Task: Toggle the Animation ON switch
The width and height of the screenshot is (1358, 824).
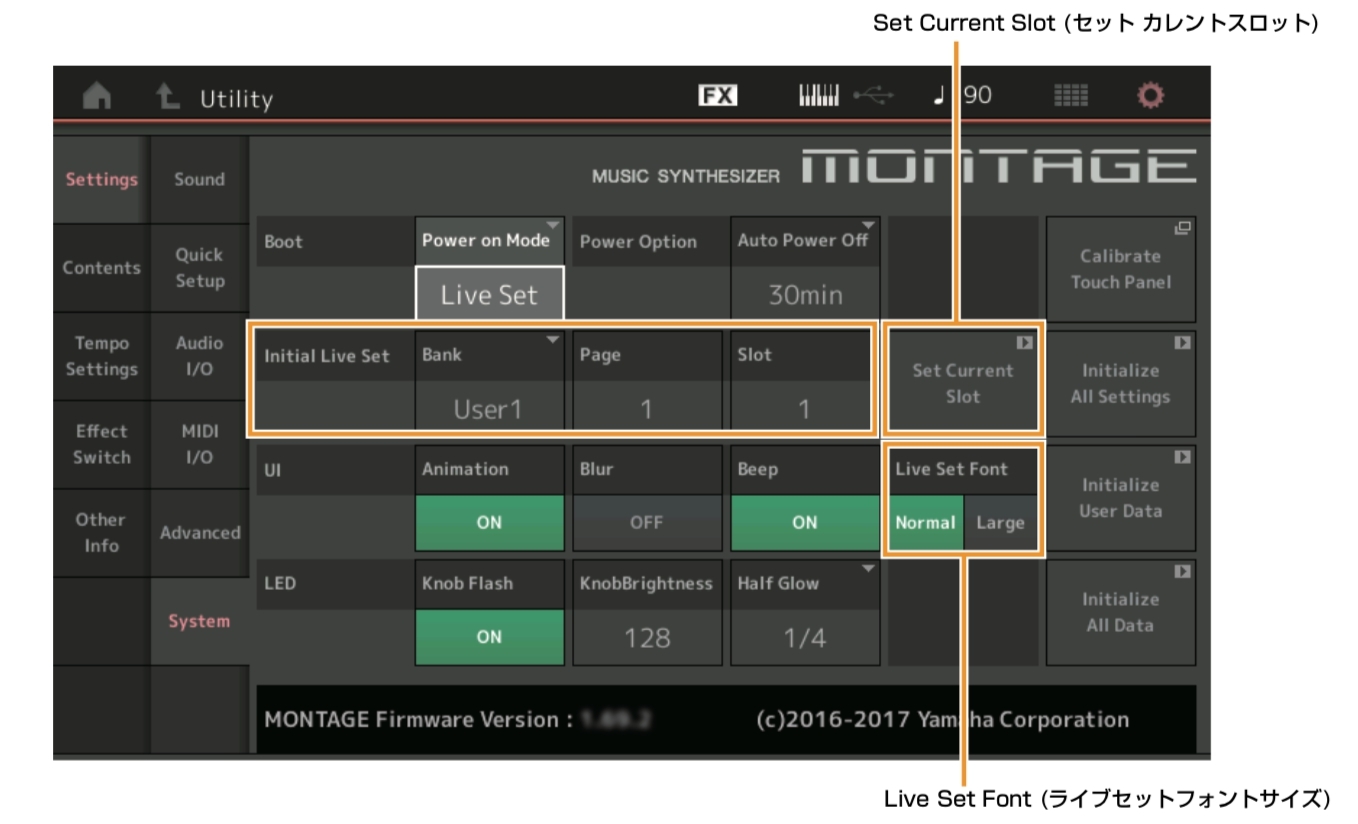Action: tap(490, 522)
